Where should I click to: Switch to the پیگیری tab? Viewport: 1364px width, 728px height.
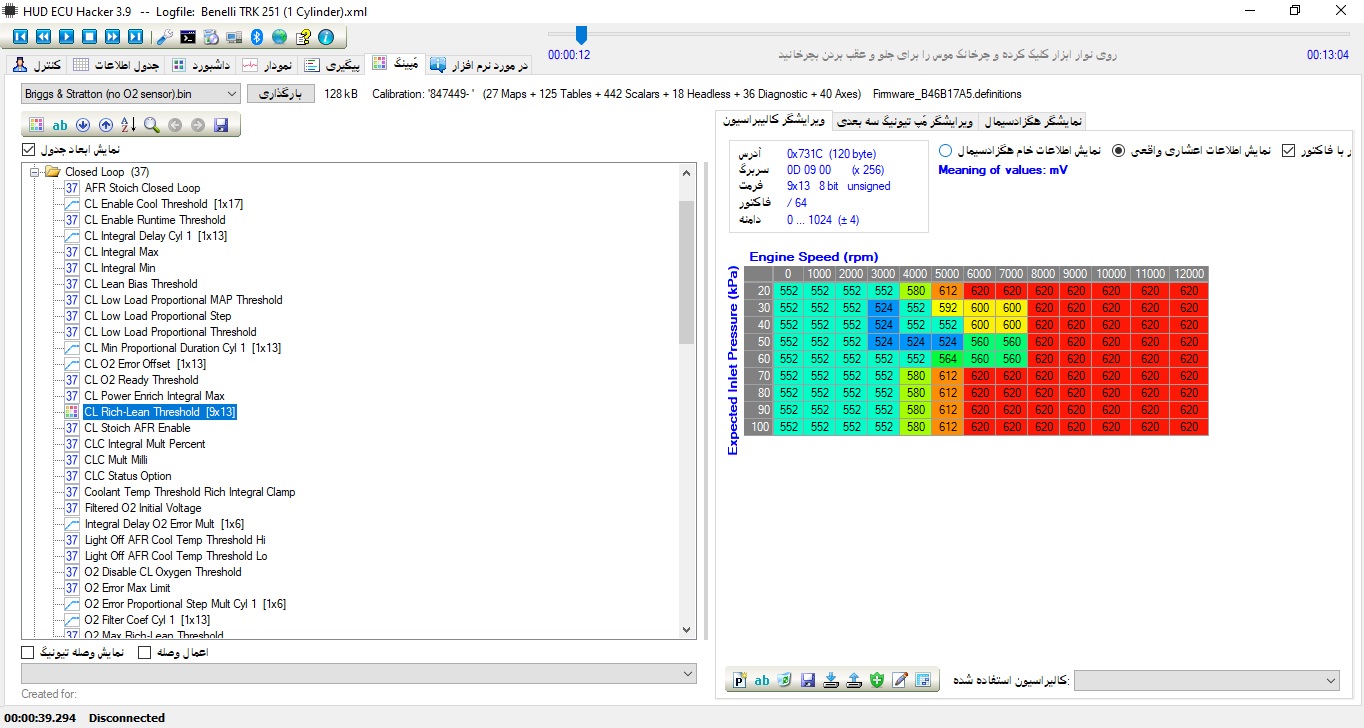332,65
